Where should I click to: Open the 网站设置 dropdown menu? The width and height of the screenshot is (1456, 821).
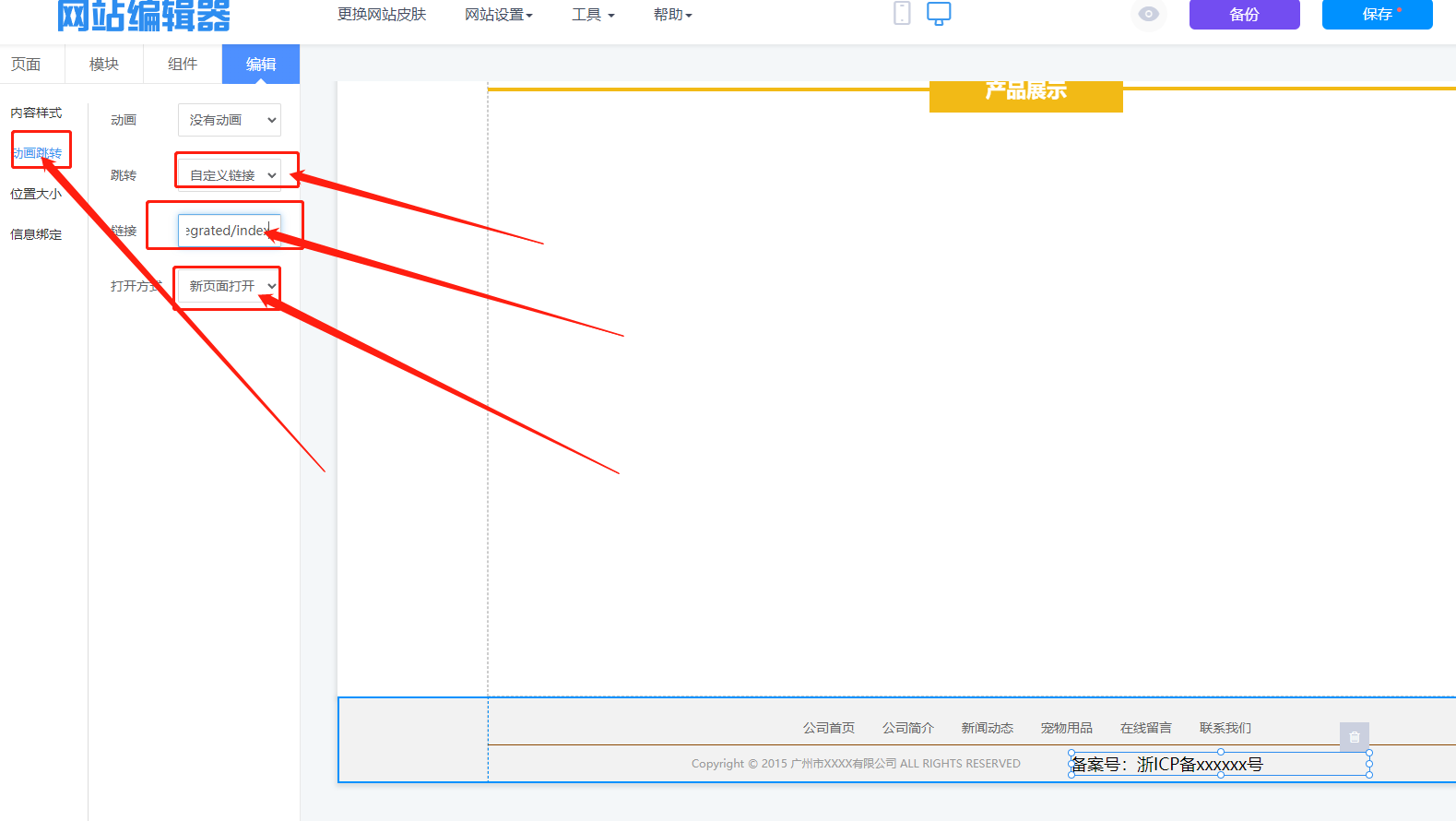(499, 15)
